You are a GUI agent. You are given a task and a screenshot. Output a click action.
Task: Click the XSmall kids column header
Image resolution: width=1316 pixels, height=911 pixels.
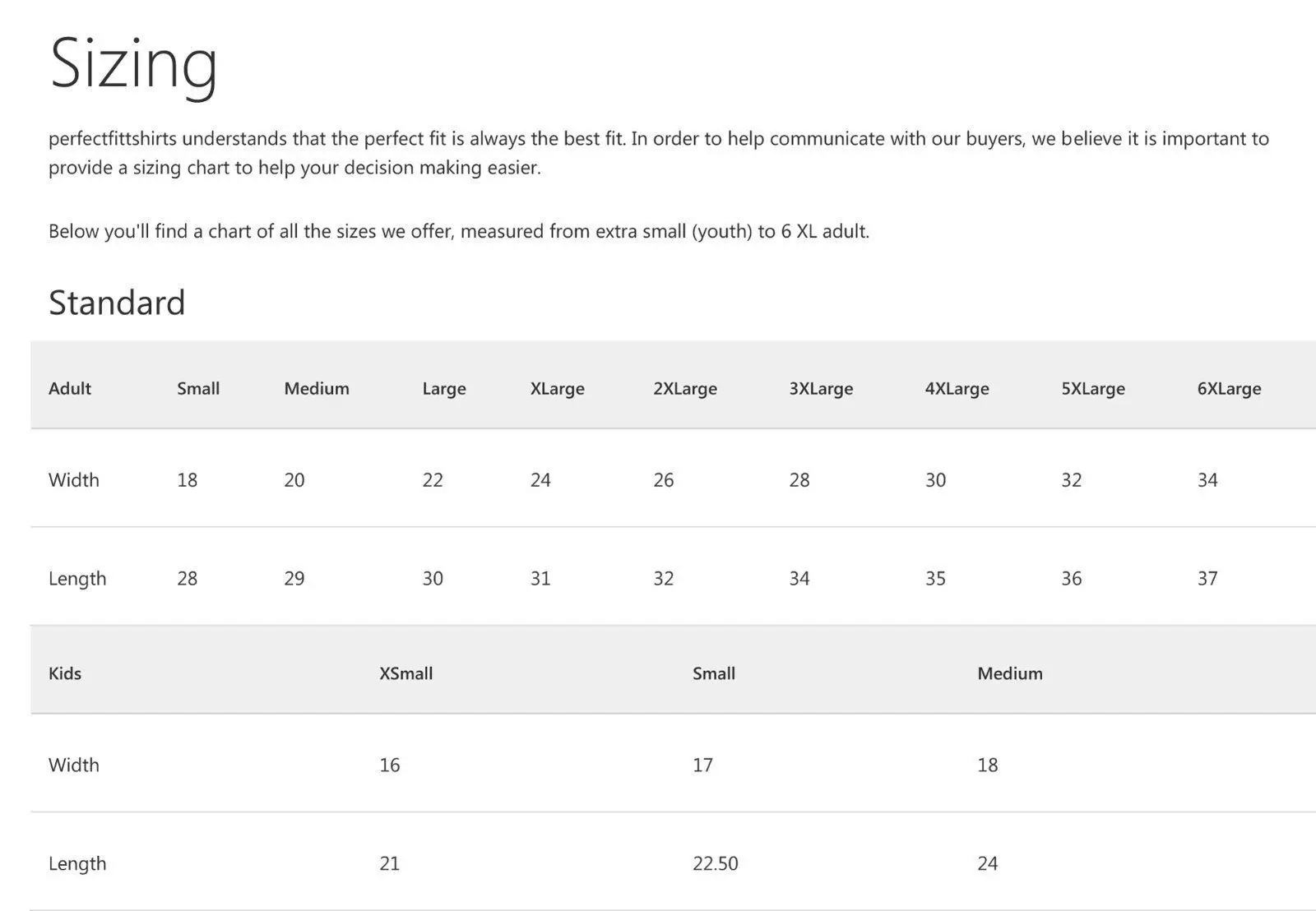(405, 673)
